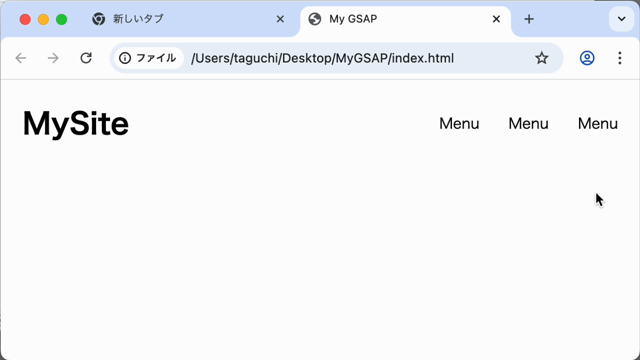The image size is (640, 360).
Task: Click the ファイル site info chip
Action: tap(148, 58)
